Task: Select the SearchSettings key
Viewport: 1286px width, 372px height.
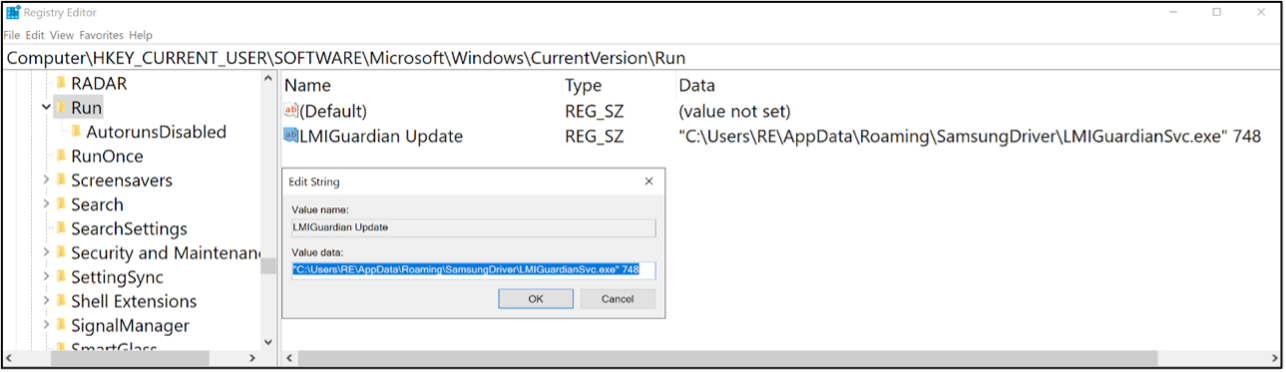Action: [129, 229]
